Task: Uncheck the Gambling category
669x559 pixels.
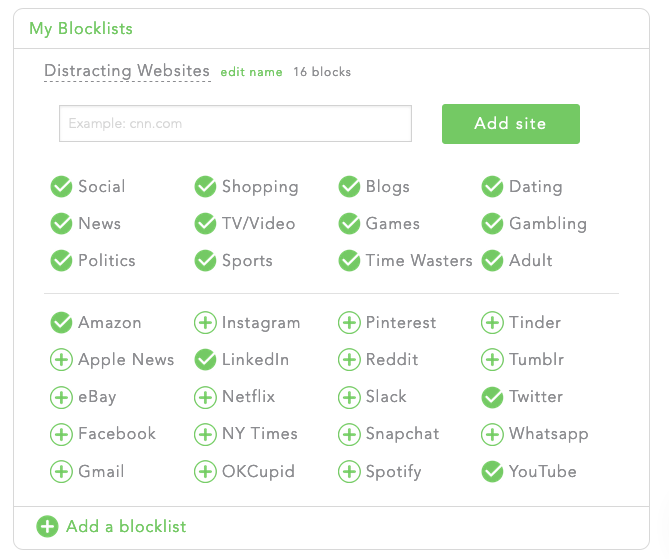Action: [492, 224]
